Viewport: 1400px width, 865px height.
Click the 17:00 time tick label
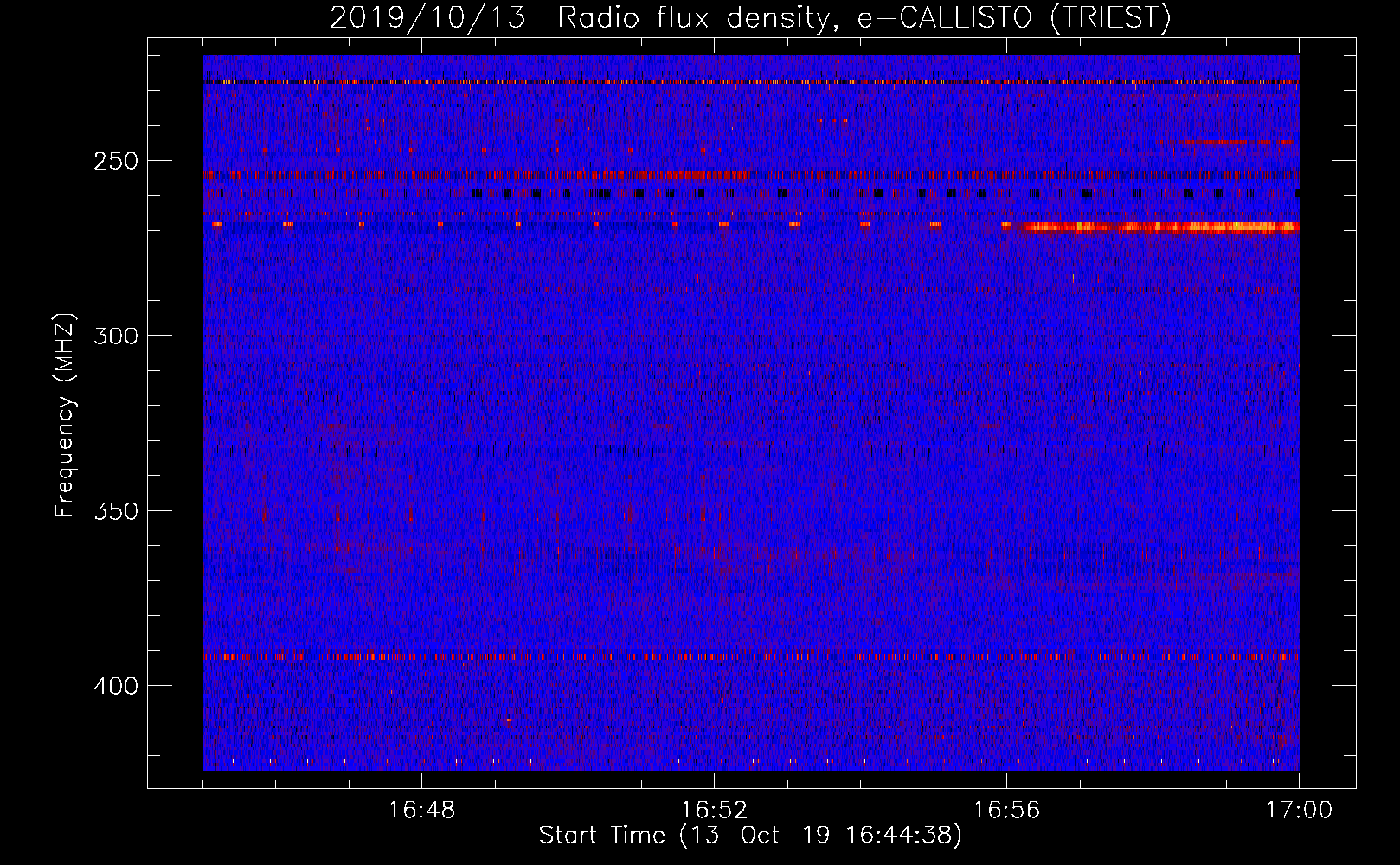coord(1299,811)
